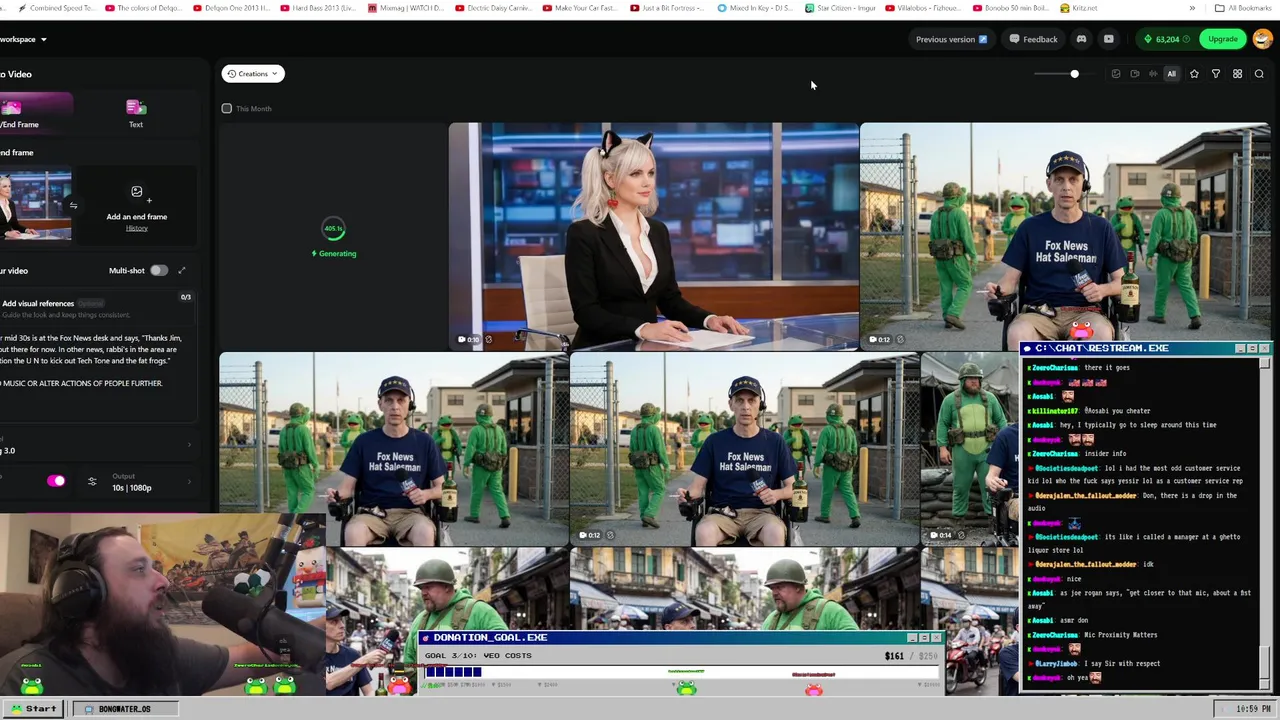The image size is (1280, 720).
Task: Tick the This Month checkbox
Action: (227, 108)
